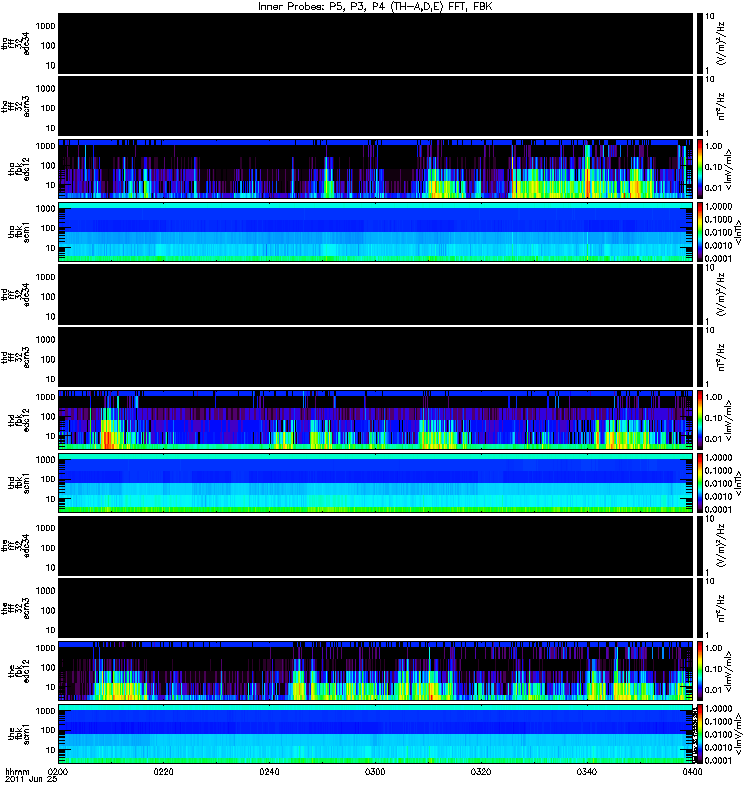Click the thd fff 32 scm3 black panel
750x800 pixels.
[x=376, y=357]
